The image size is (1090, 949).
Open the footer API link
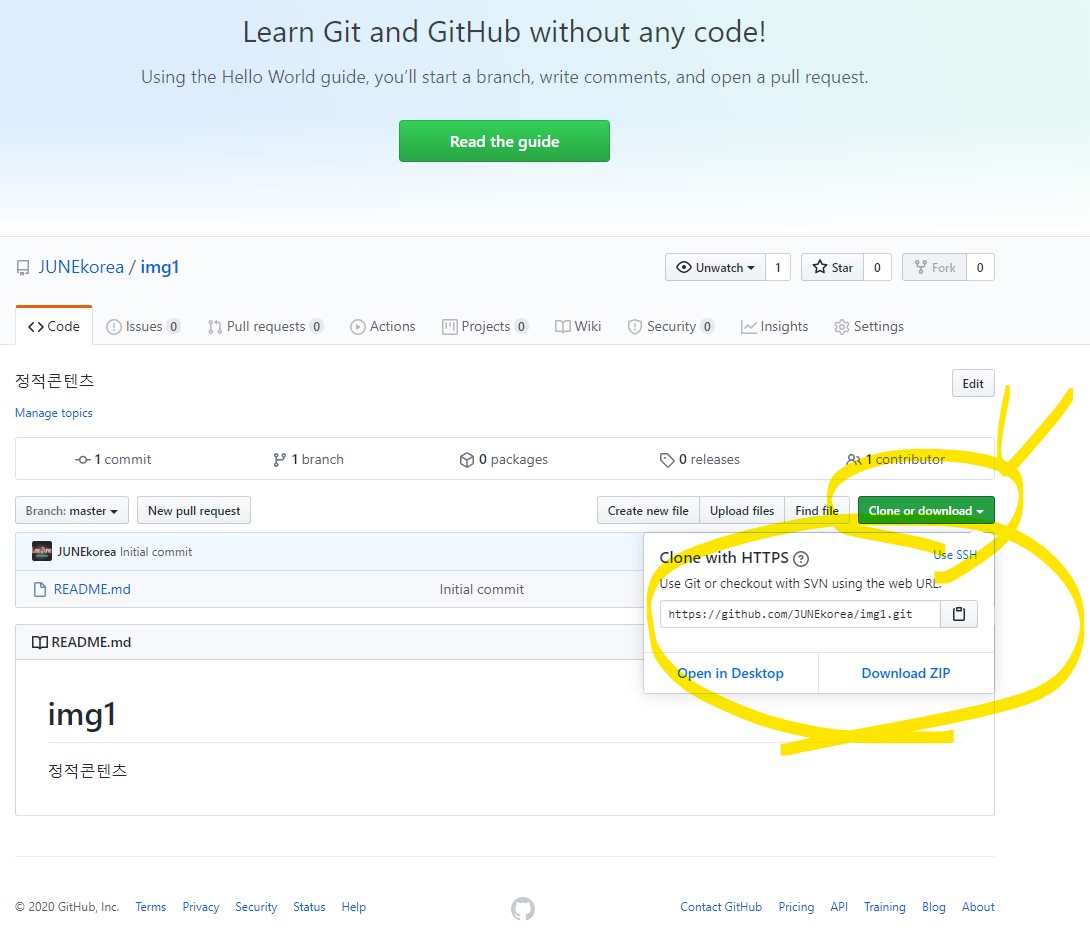click(x=839, y=907)
